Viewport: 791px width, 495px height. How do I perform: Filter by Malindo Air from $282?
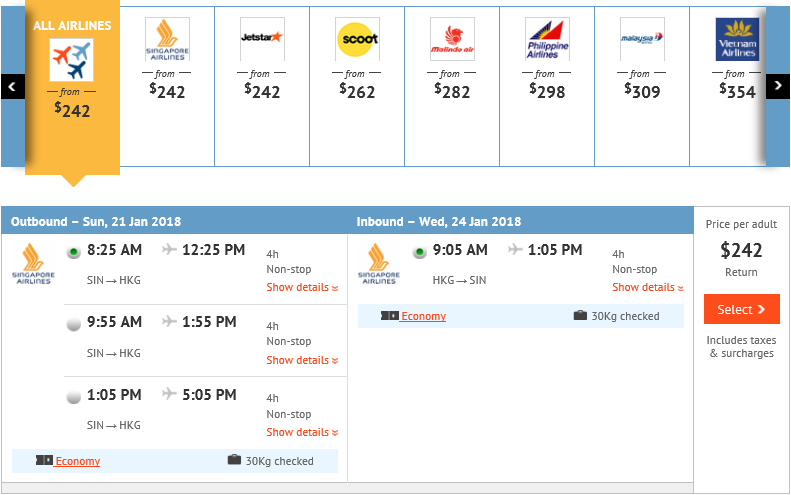point(452,86)
